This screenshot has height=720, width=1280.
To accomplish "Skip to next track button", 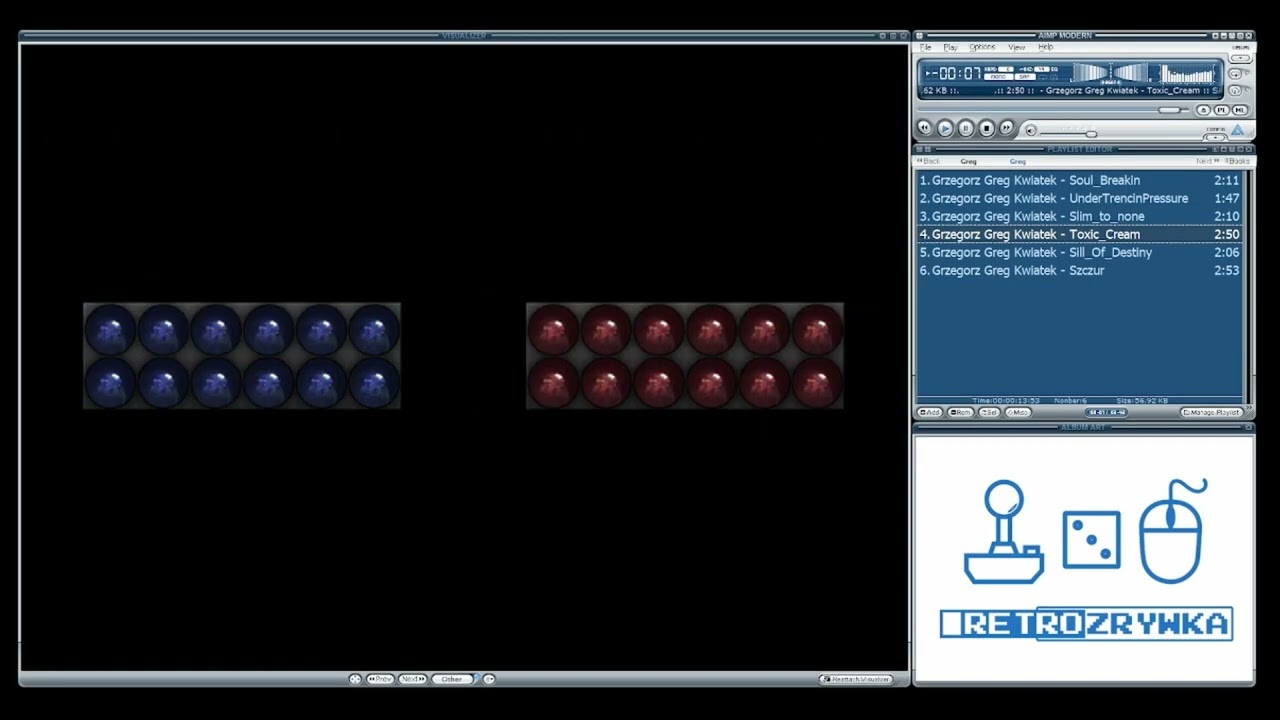I will 1006,128.
